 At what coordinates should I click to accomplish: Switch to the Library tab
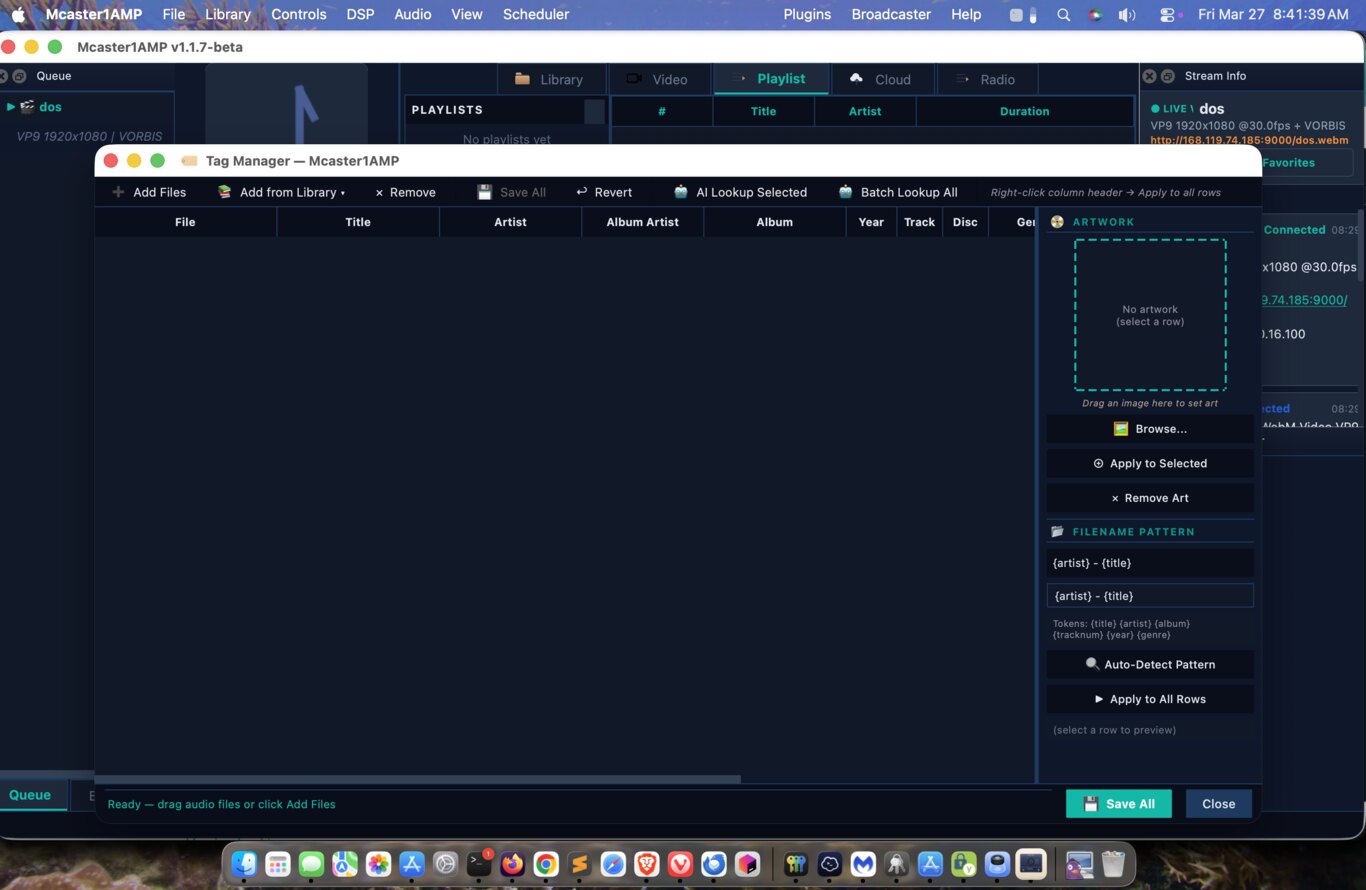tap(551, 79)
